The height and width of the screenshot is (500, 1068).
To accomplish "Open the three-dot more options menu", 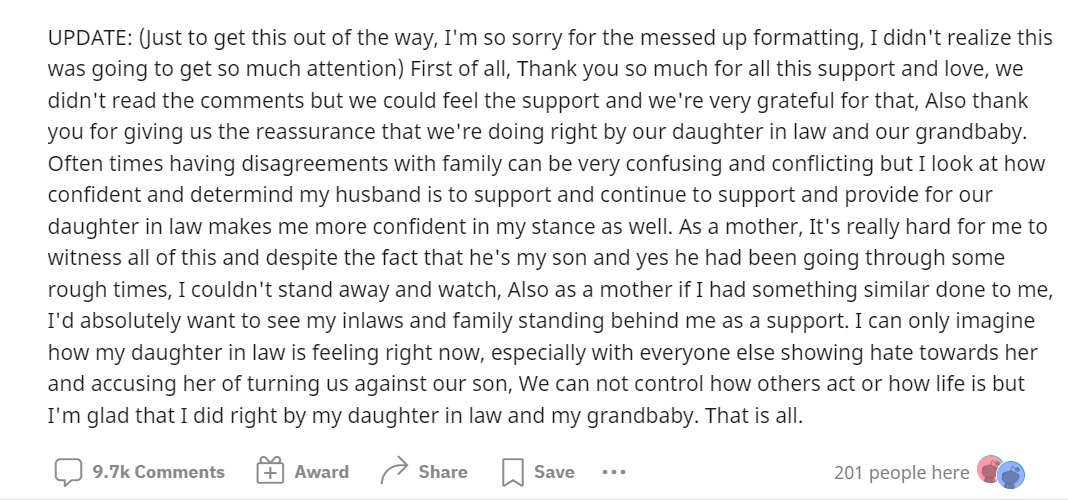I will (x=614, y=471).
